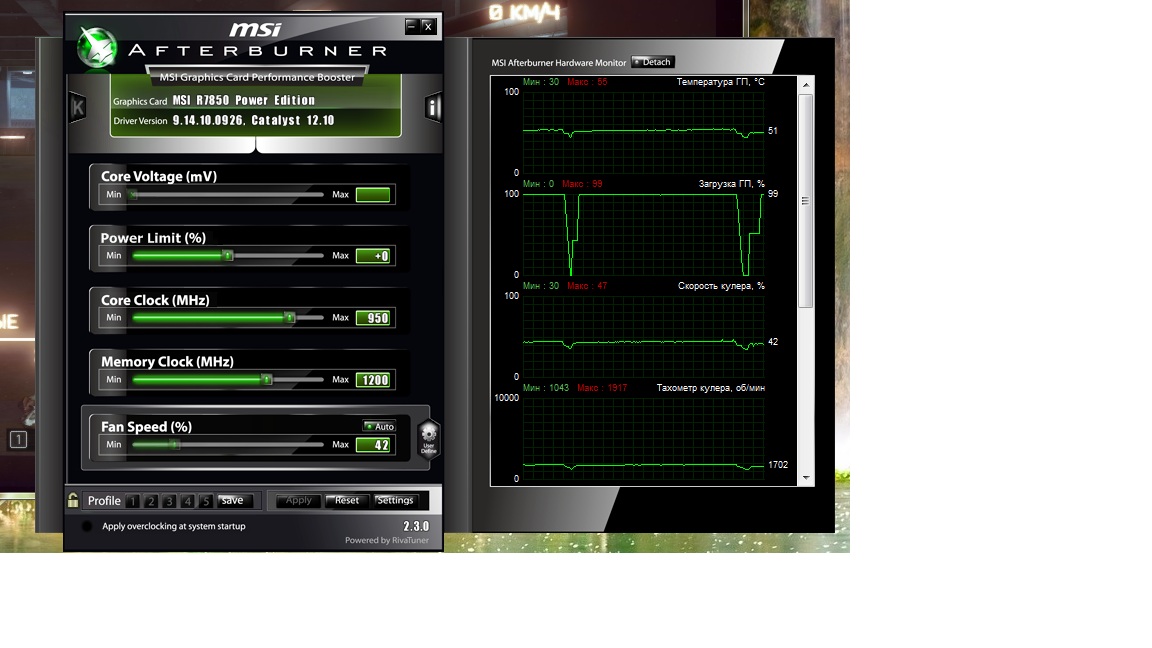Enable Apply overclocking at system startup
The height and width of the screenshot is (648, 1152).
pos(87,526)
